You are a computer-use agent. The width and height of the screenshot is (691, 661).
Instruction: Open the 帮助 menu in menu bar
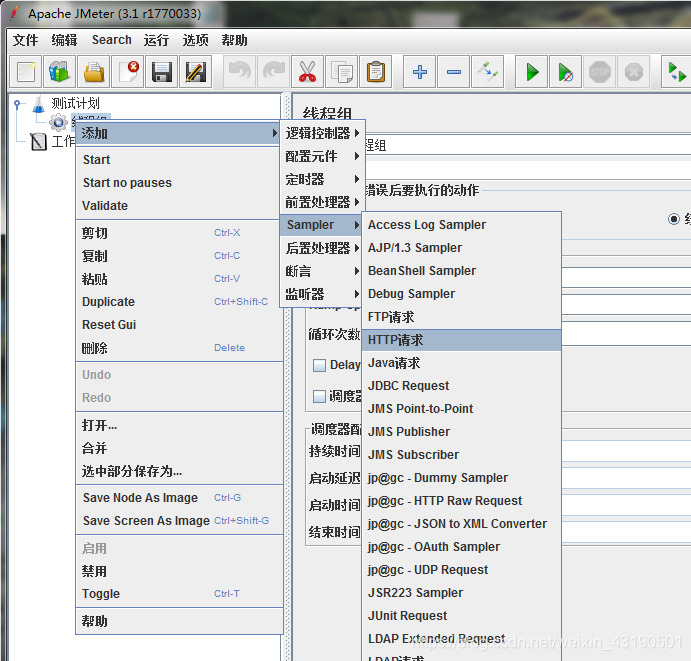click(234, 40)
